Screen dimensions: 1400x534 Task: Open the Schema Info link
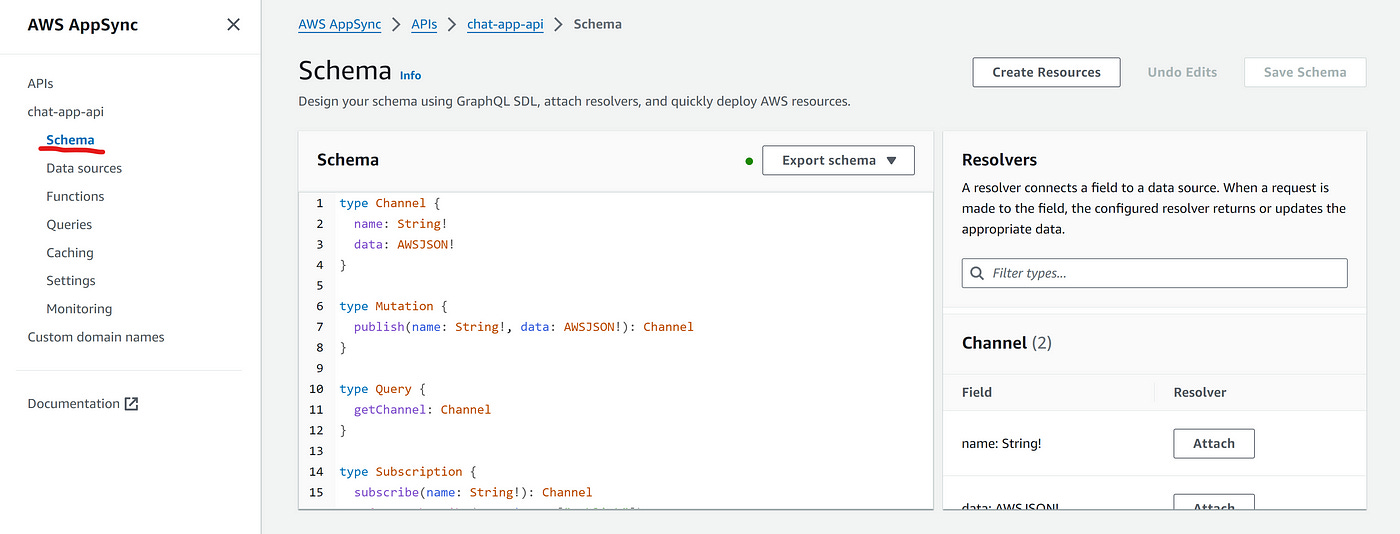(x=411, y=75)
